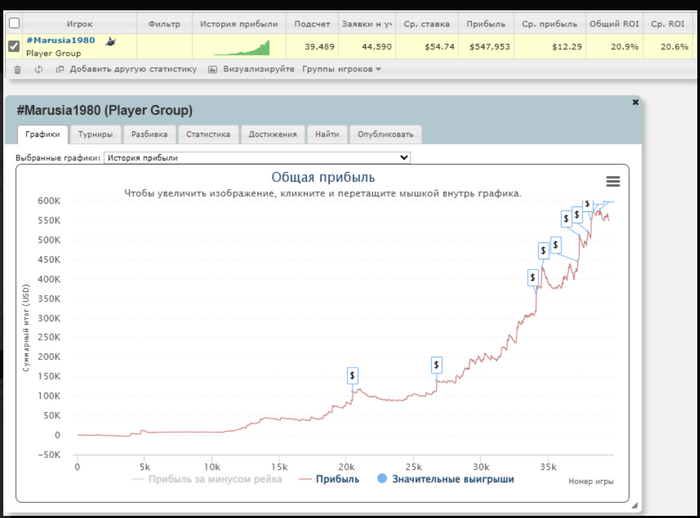Screen dimensions: 700x518
Task: Close the #Marusia1980 Player Group panel
Action: pyautogui.click(x=635, y=102)
